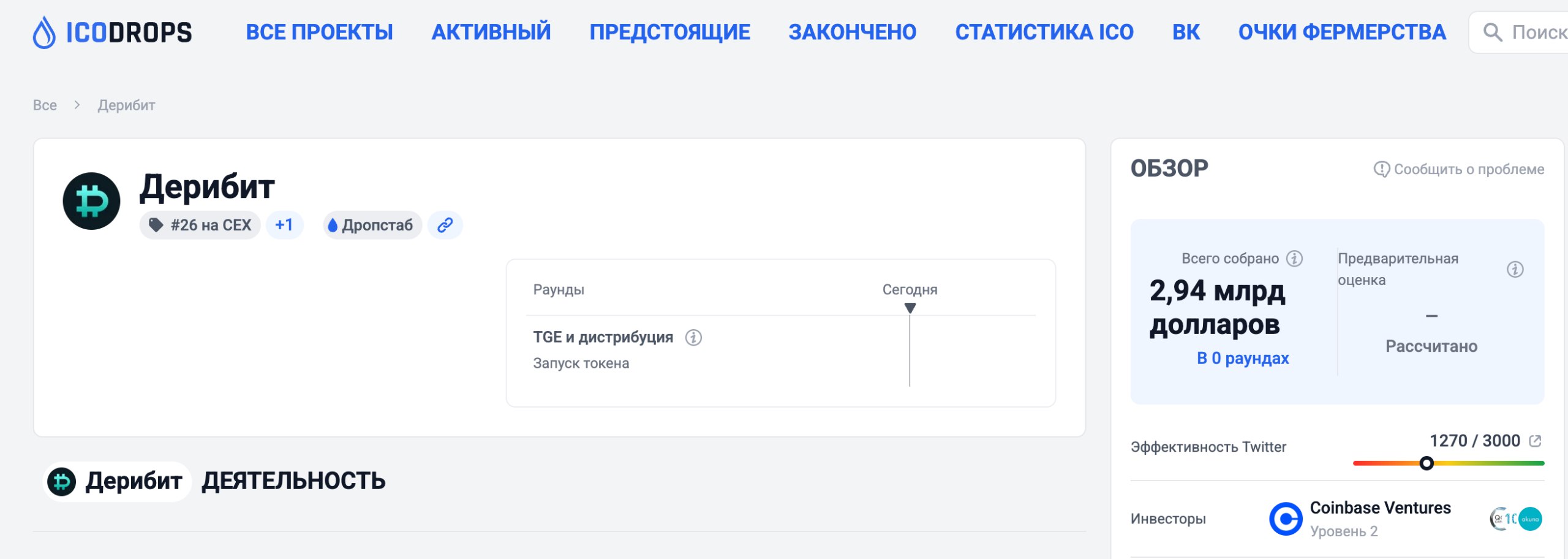The width and height of the screenshot is (1568, 559).
Task: Click the Раунды column header
Action: click(559, 289)
